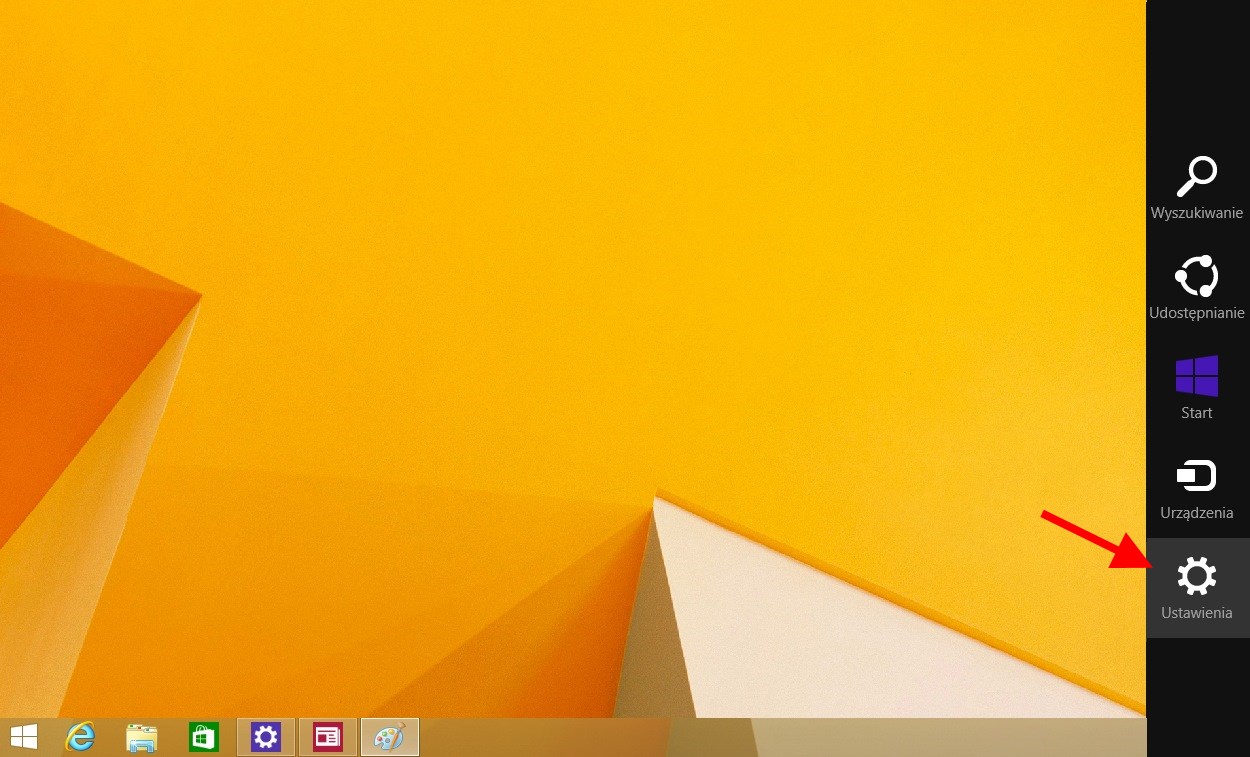Click the Start charm Windows logo
The height and width of the screenshot is (757, 1250).
click(1197, 377)
